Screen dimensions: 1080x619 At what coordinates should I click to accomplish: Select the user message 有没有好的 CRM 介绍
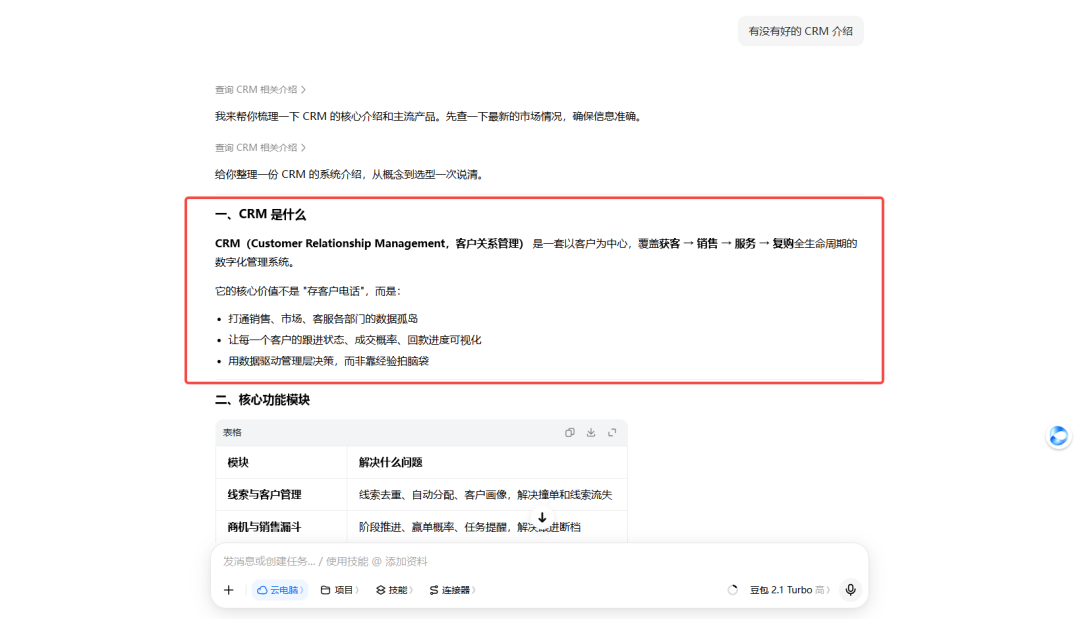800,31
